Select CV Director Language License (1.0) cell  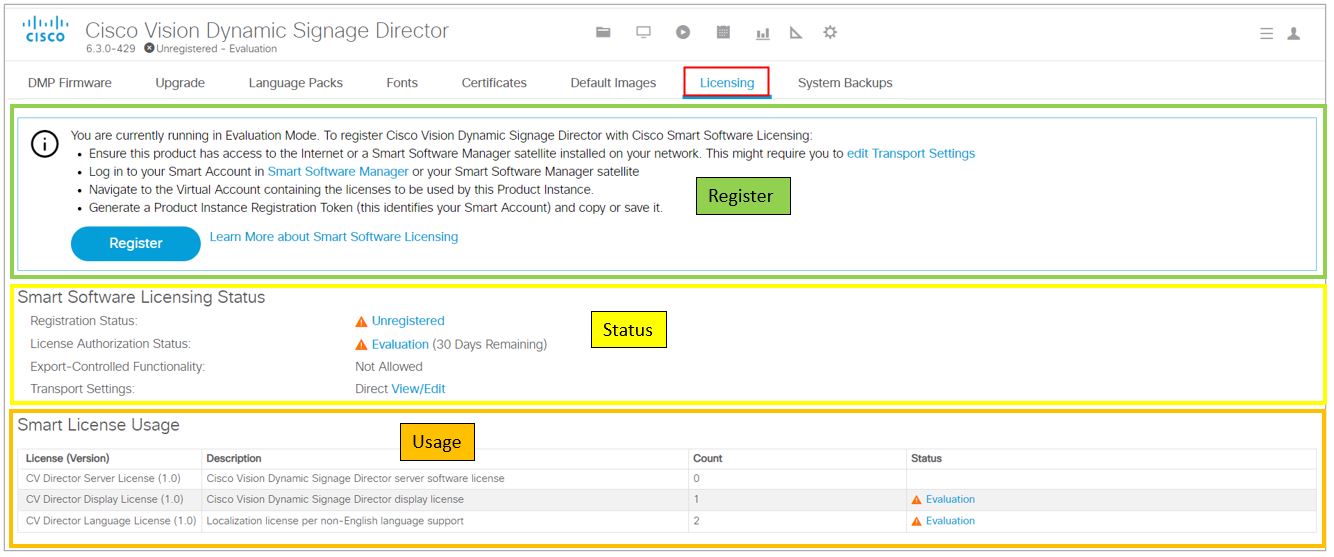coord(111,521)
